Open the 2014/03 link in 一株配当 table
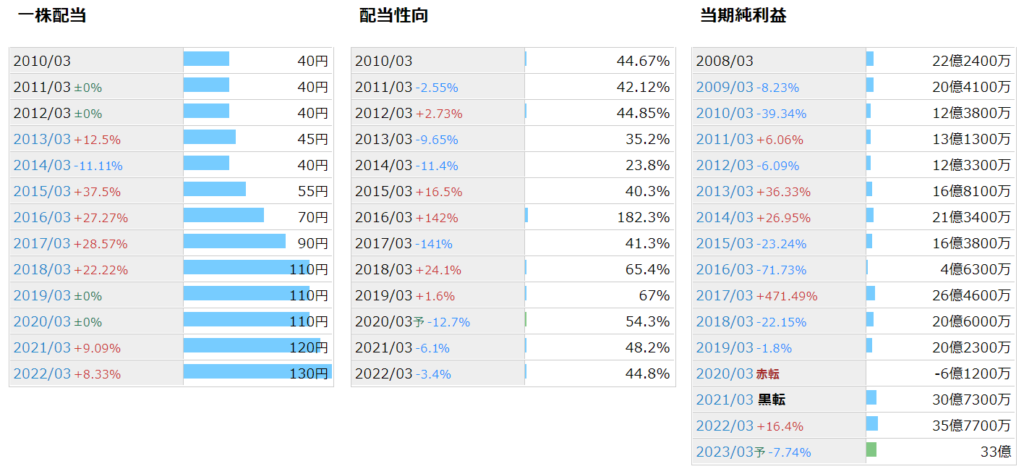 (41, 166)
